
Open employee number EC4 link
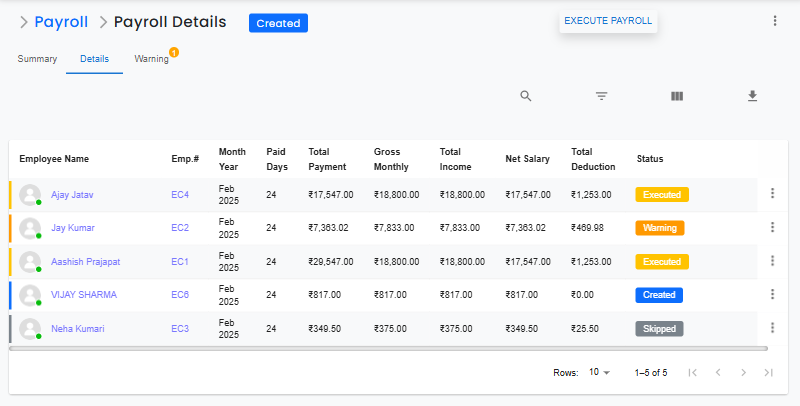coord(180,194)
